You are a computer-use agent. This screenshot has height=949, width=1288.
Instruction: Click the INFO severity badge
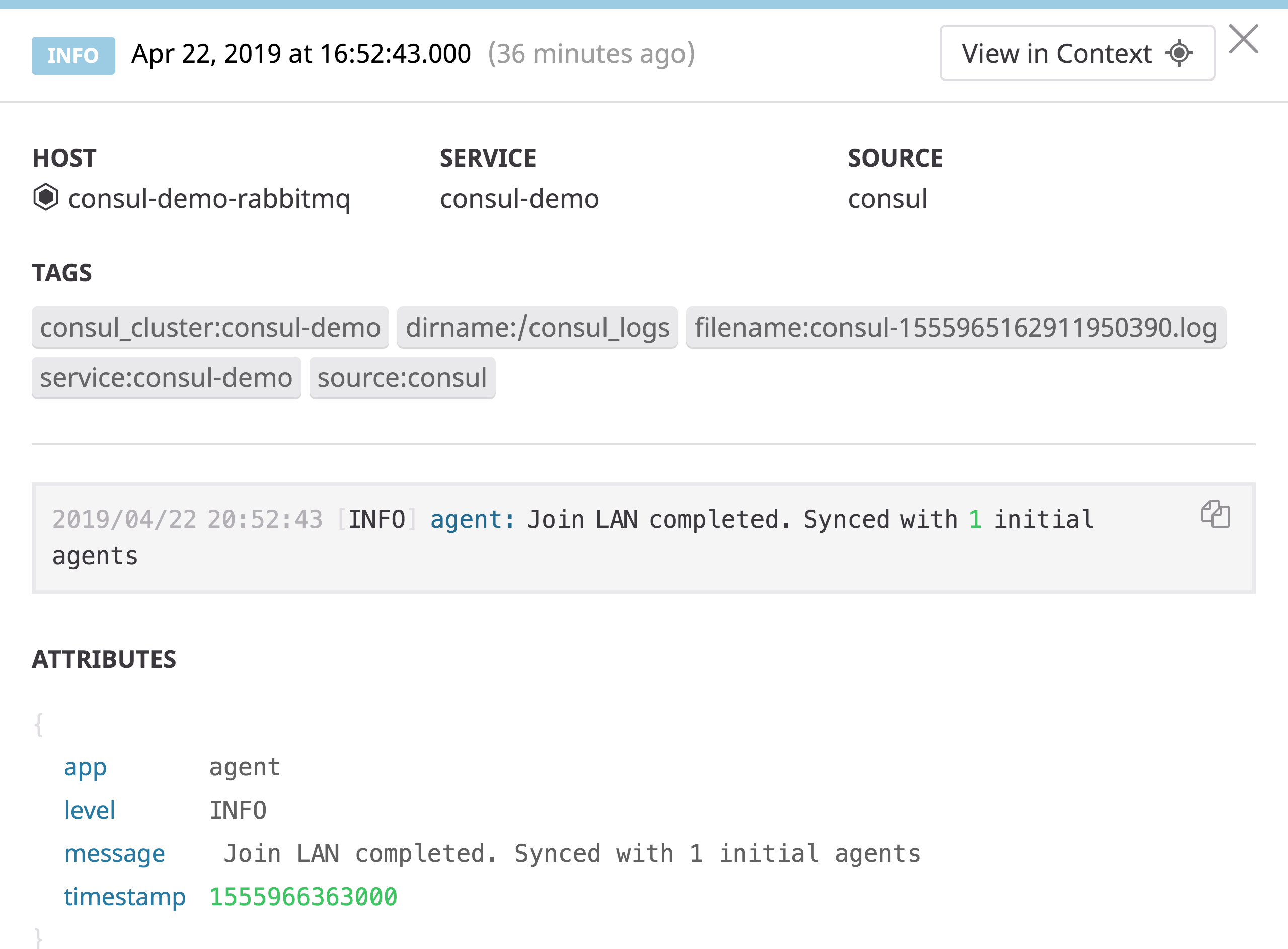tap(72, 55)
